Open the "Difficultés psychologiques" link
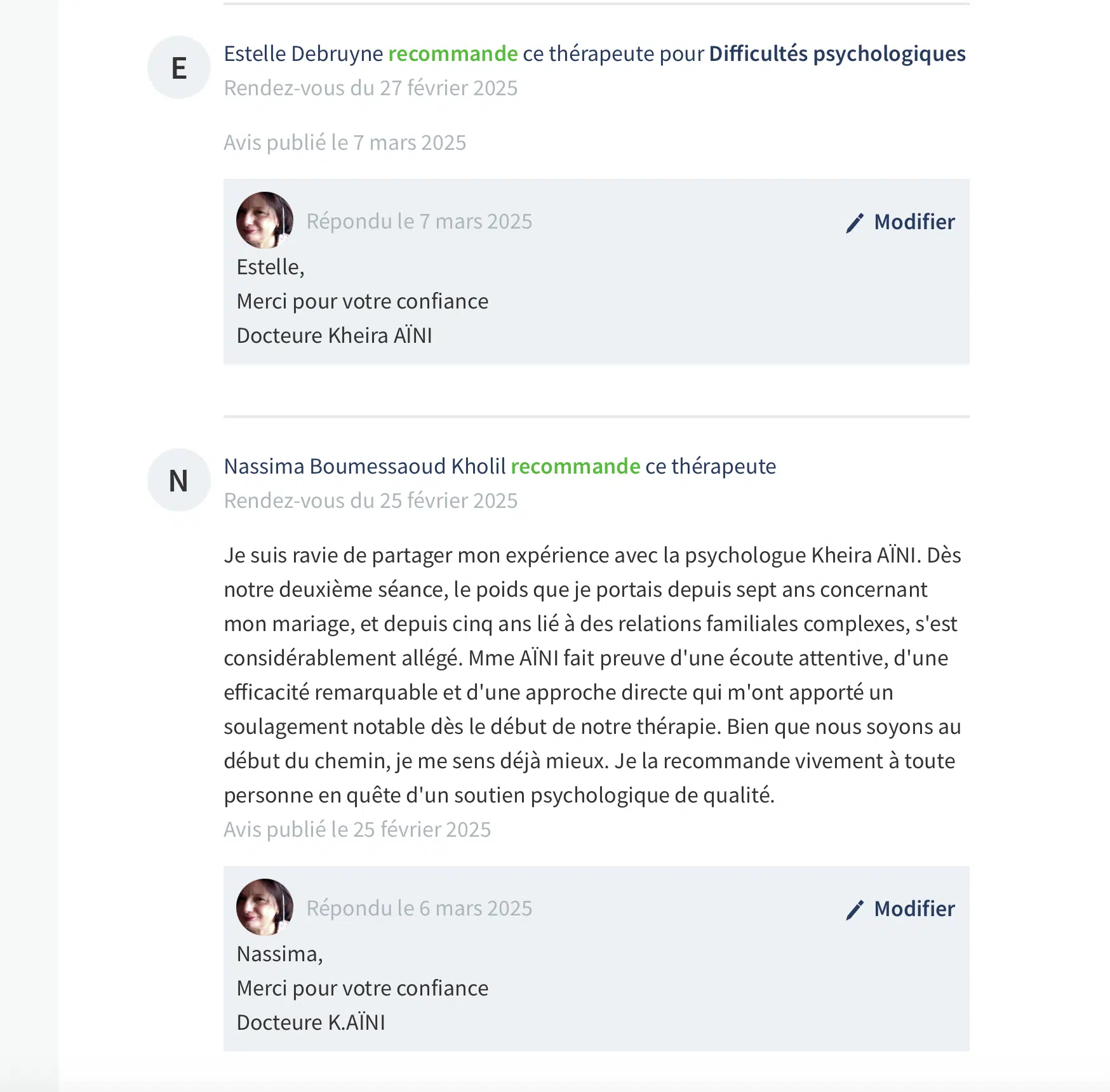The width and height of the screenshot is (1110, 1092). point(837,54)
